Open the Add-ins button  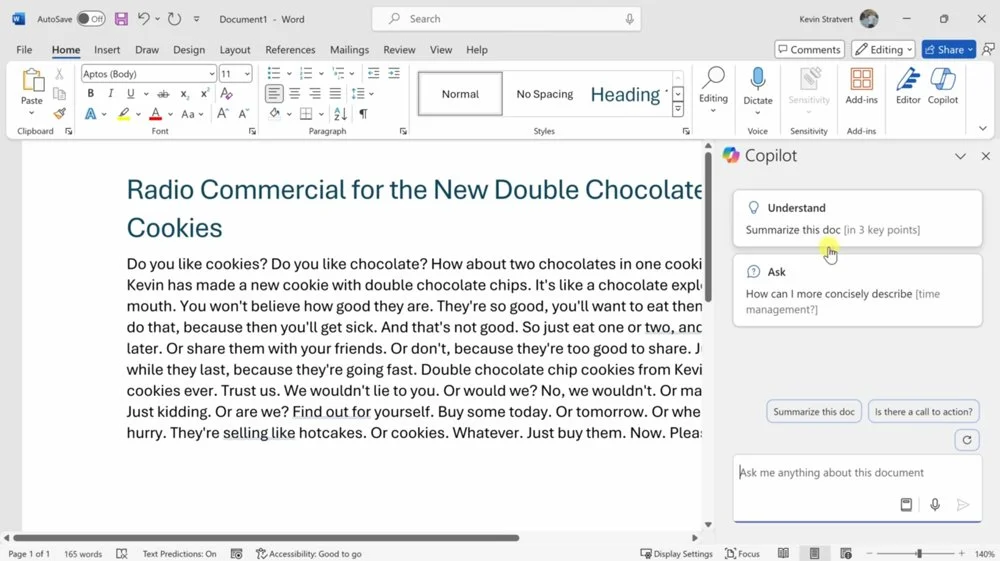point(861,85)
